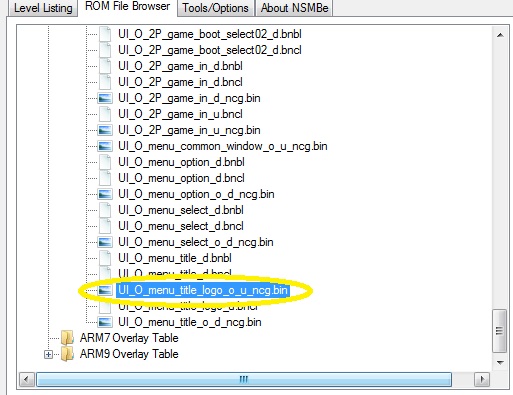Click image icon of UI_O_2P_game_in_u_ncg.bin
Image resolution: width=513 pixels, height=395 pixels.
(105, 130)
